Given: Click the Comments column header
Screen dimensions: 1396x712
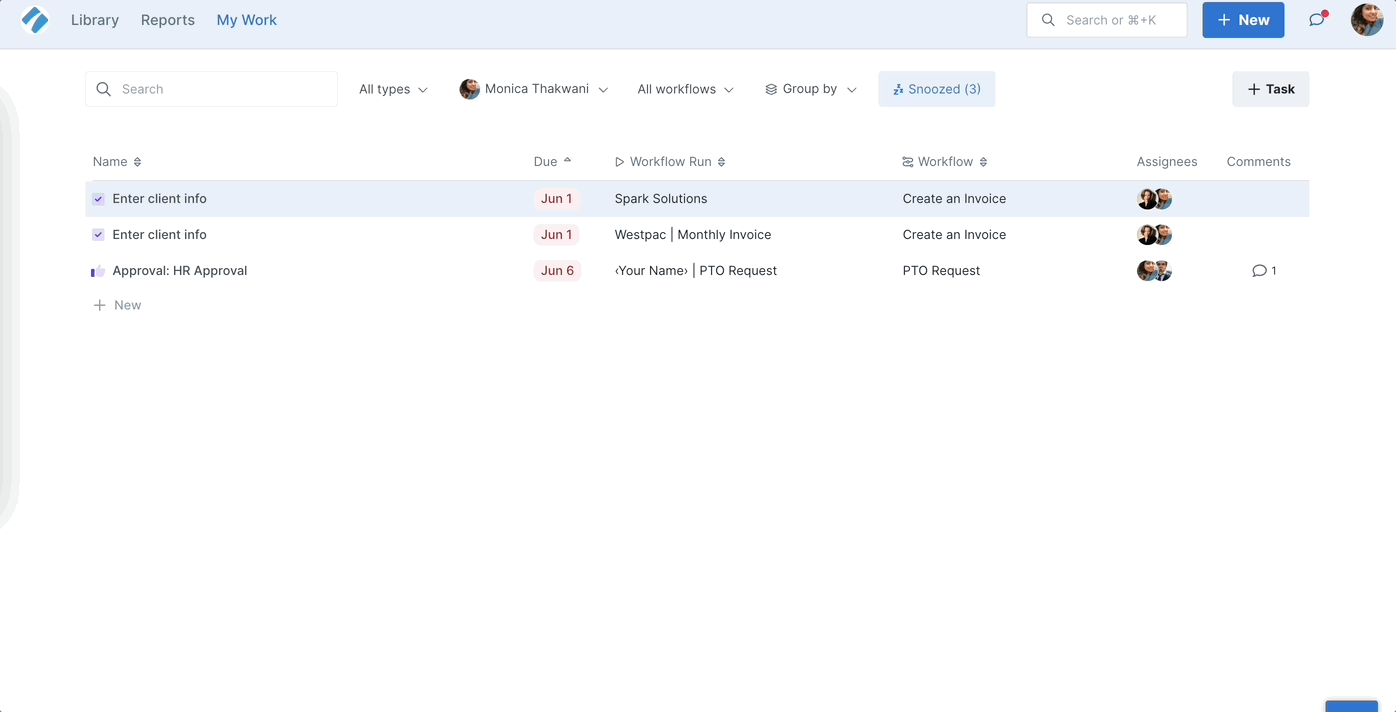Looking at the screenshot, I should pos(1259,162).
